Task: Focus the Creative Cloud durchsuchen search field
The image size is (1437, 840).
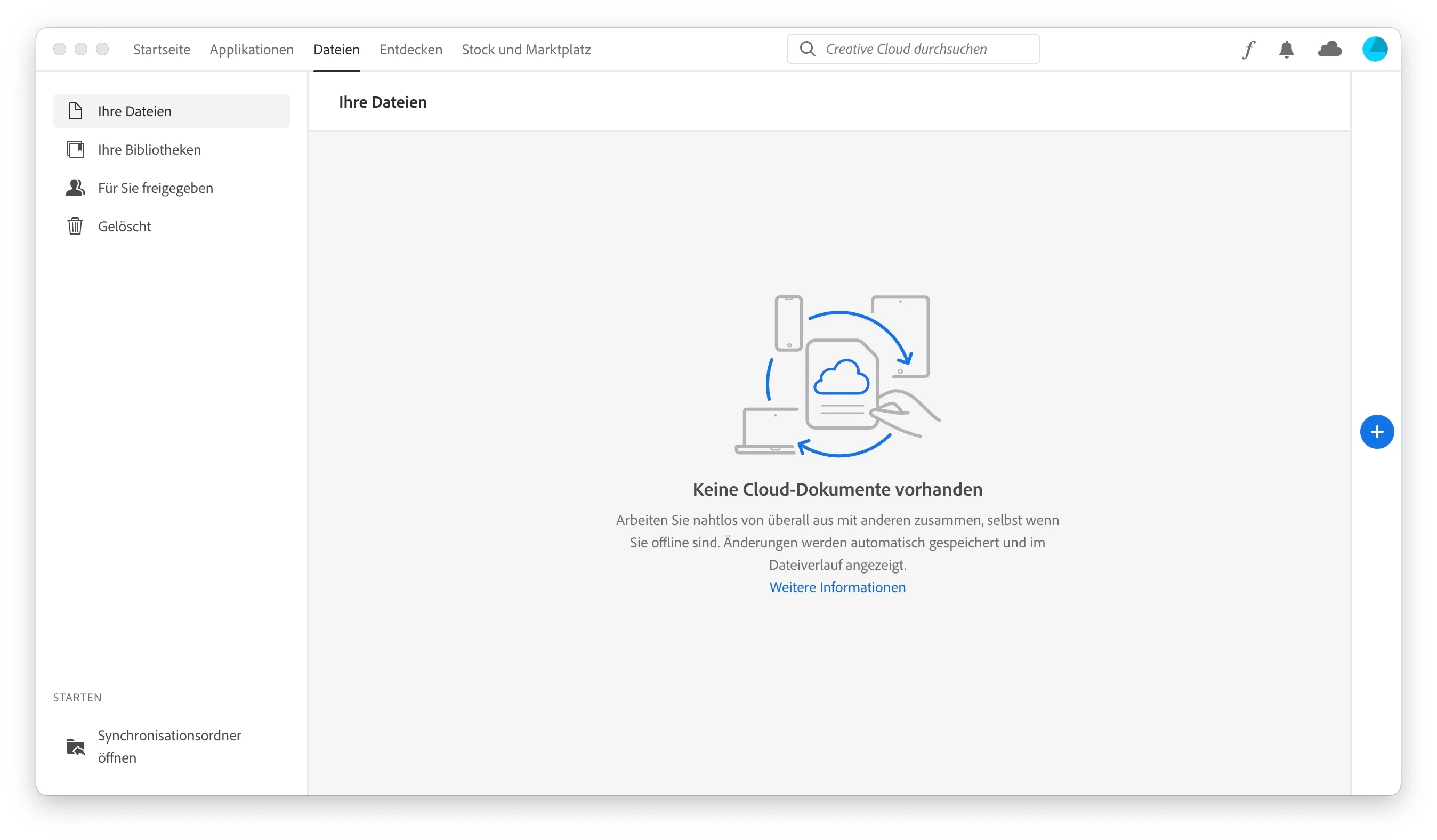Action: 924,49
